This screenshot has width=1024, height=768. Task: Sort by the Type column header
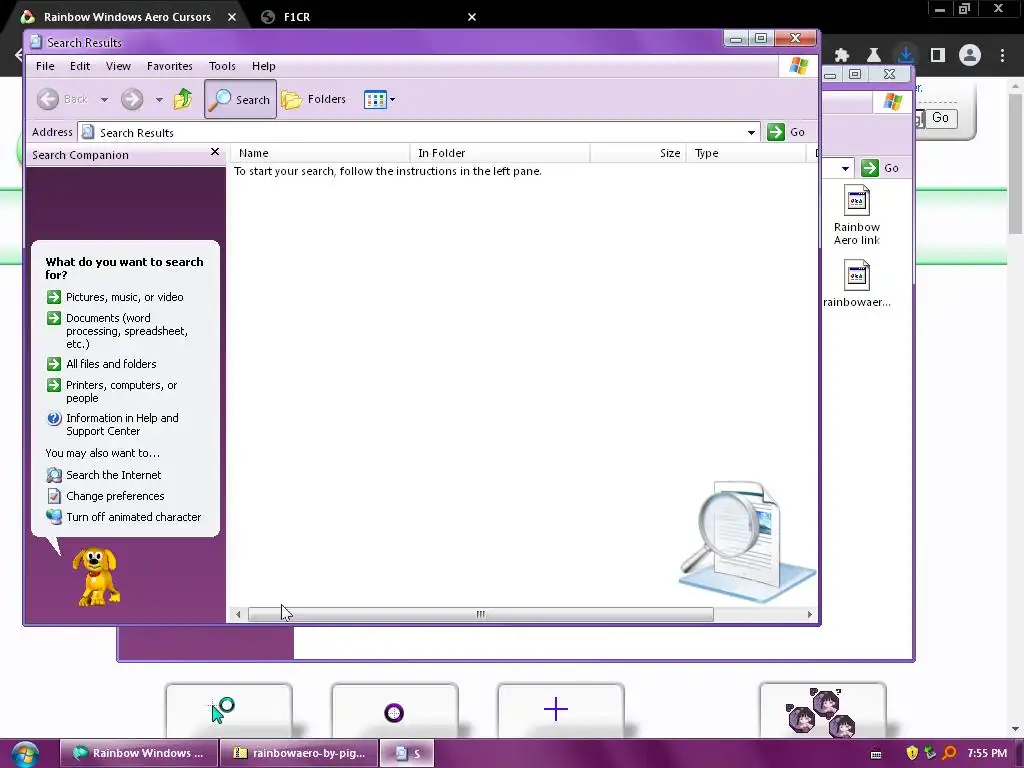(746, 153)
